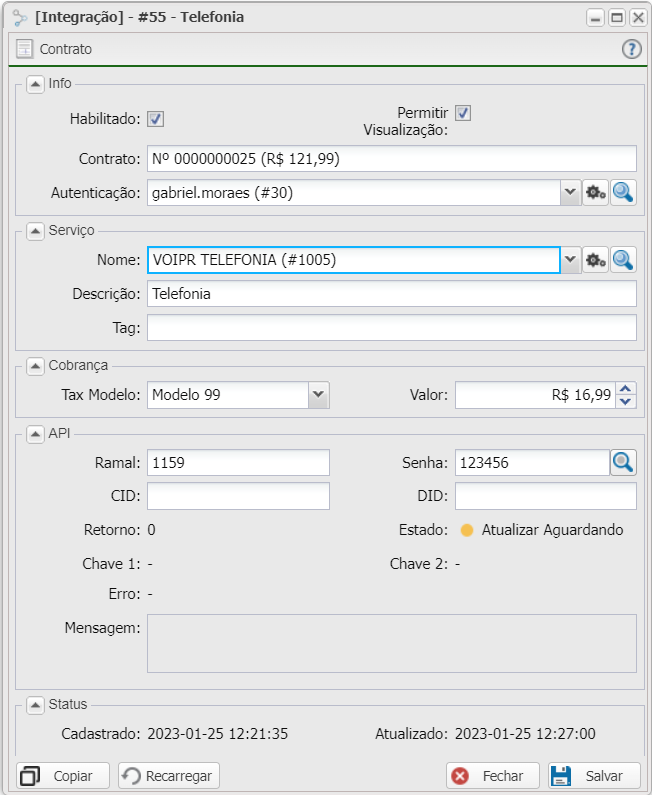The width and height of the screenshot is (652, 795).
Task: Click into the Ramal input field
Action: [238, 463]
